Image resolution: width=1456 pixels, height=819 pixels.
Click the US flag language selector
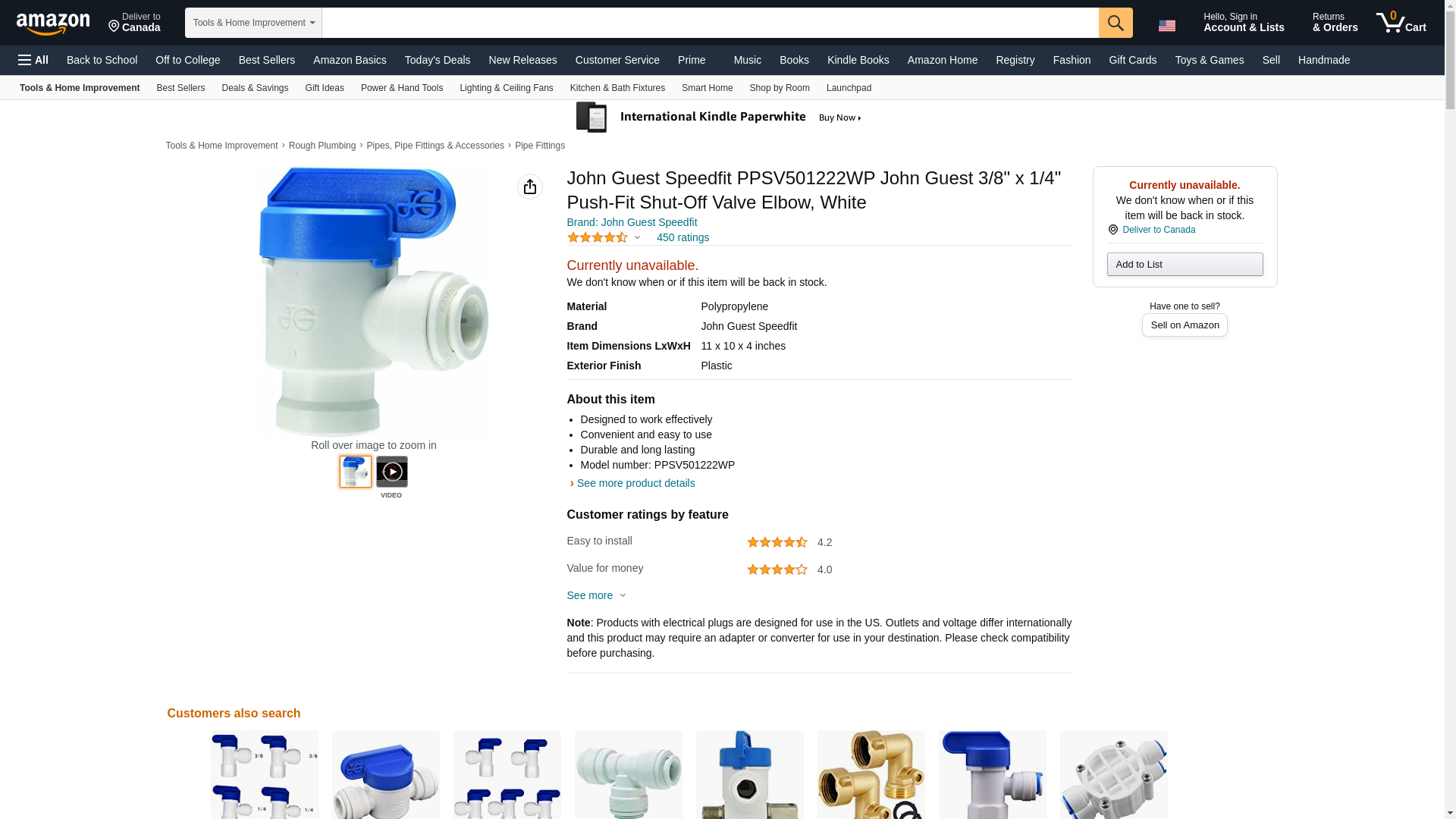point(1167,26)
